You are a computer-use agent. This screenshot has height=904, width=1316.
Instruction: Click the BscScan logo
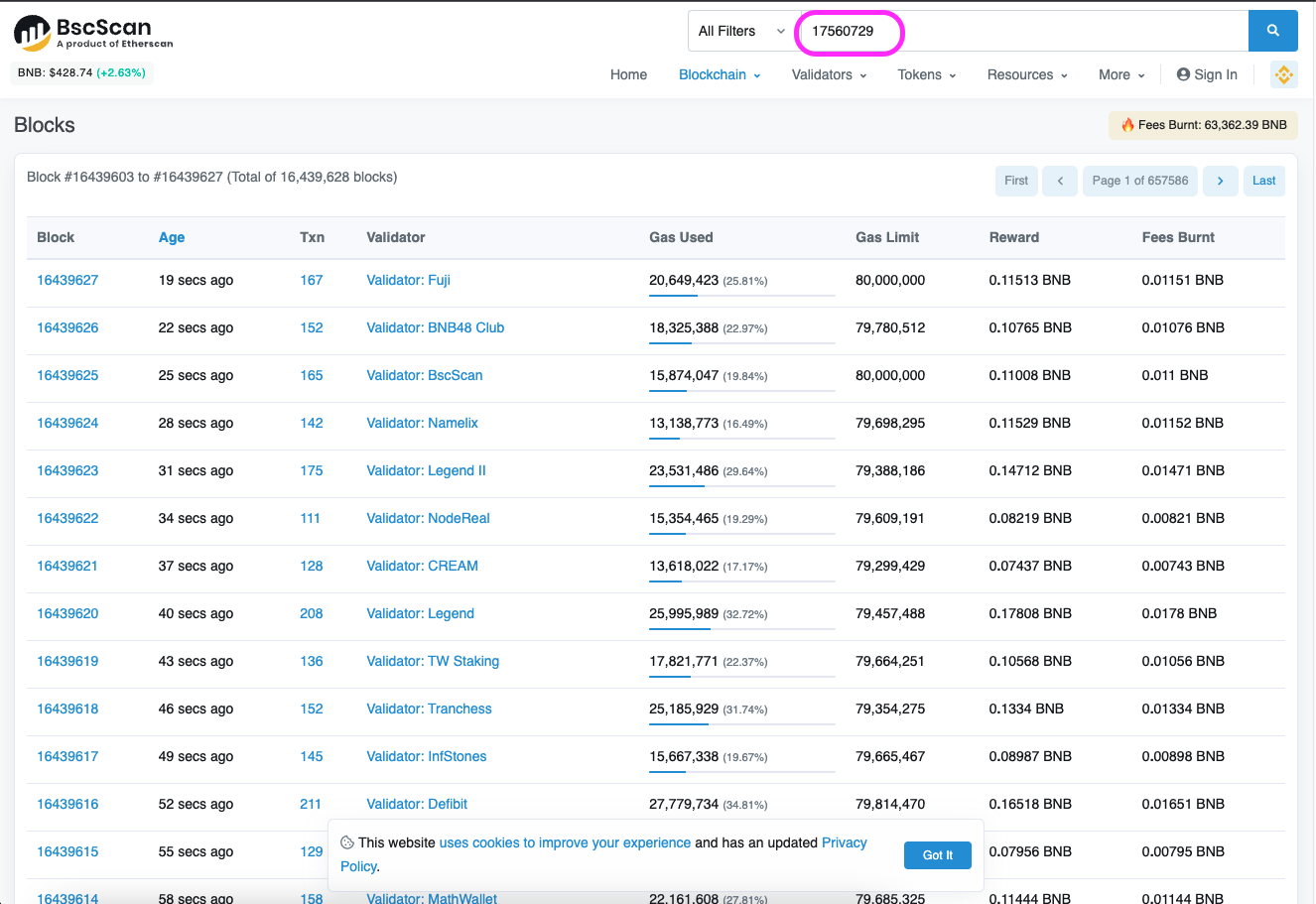(x=93, y=33)
